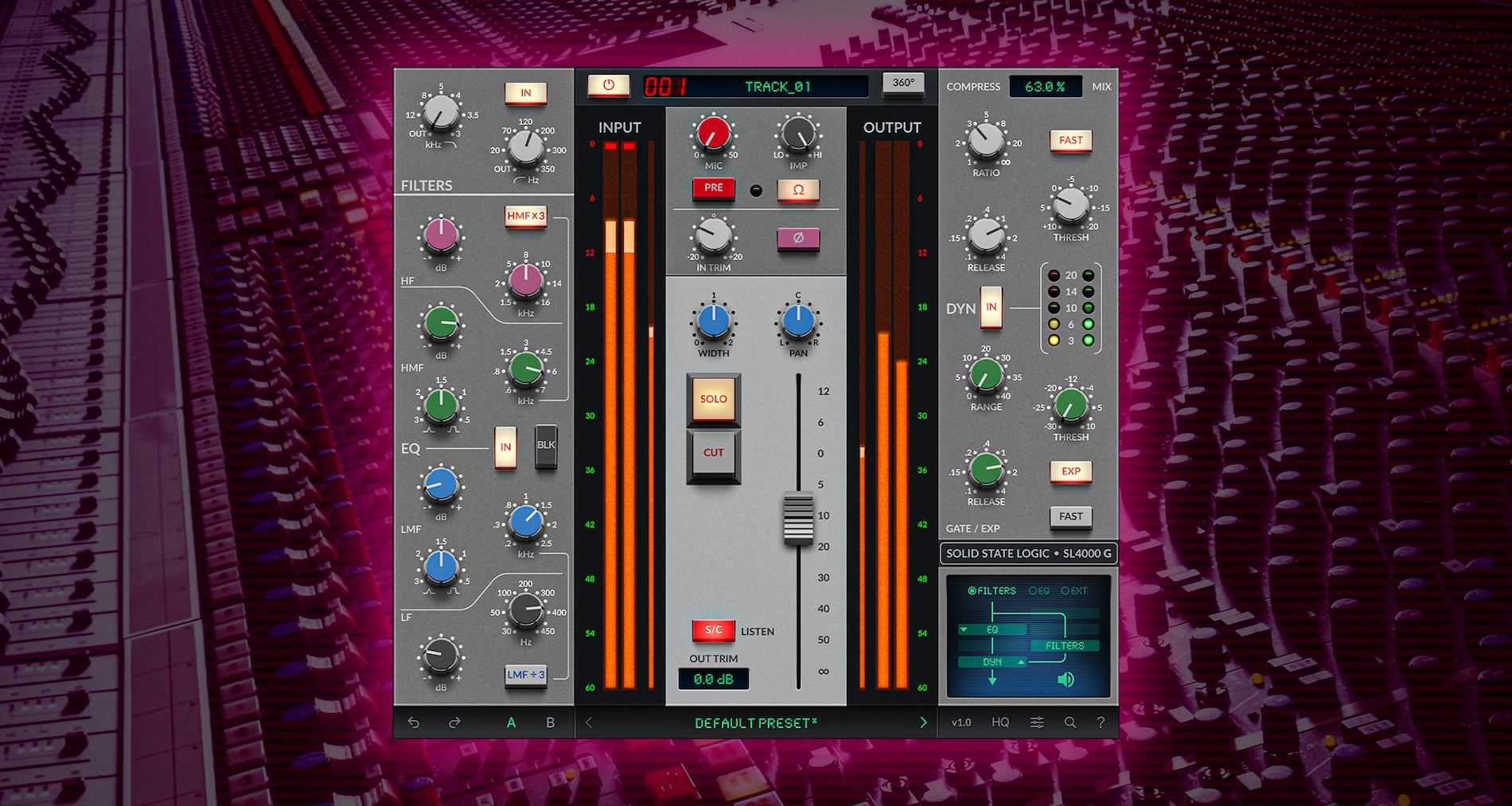Click the power button next to the preset display
Screen dimensions: 1512x806
(x=609, y=87)
